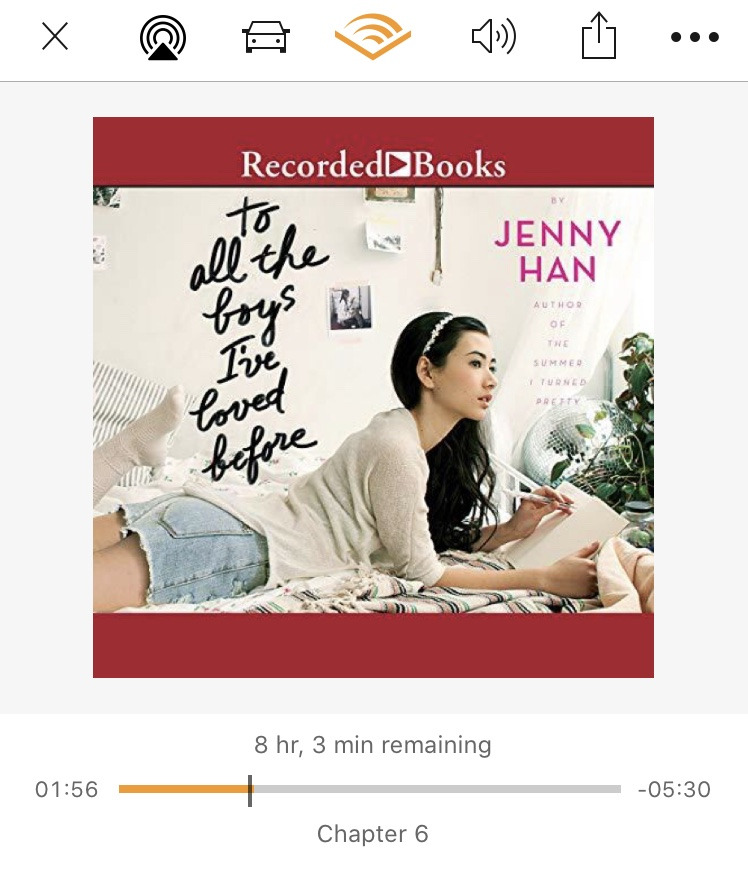The image size is (748, 873).
Task: Open the three-dot more options menu
Action: pos(695,37)
